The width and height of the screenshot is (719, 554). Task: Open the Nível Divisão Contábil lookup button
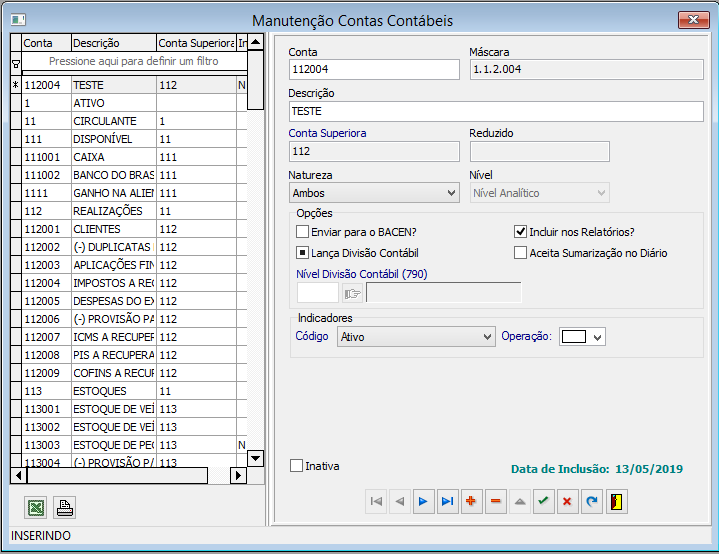pos(353,293)
